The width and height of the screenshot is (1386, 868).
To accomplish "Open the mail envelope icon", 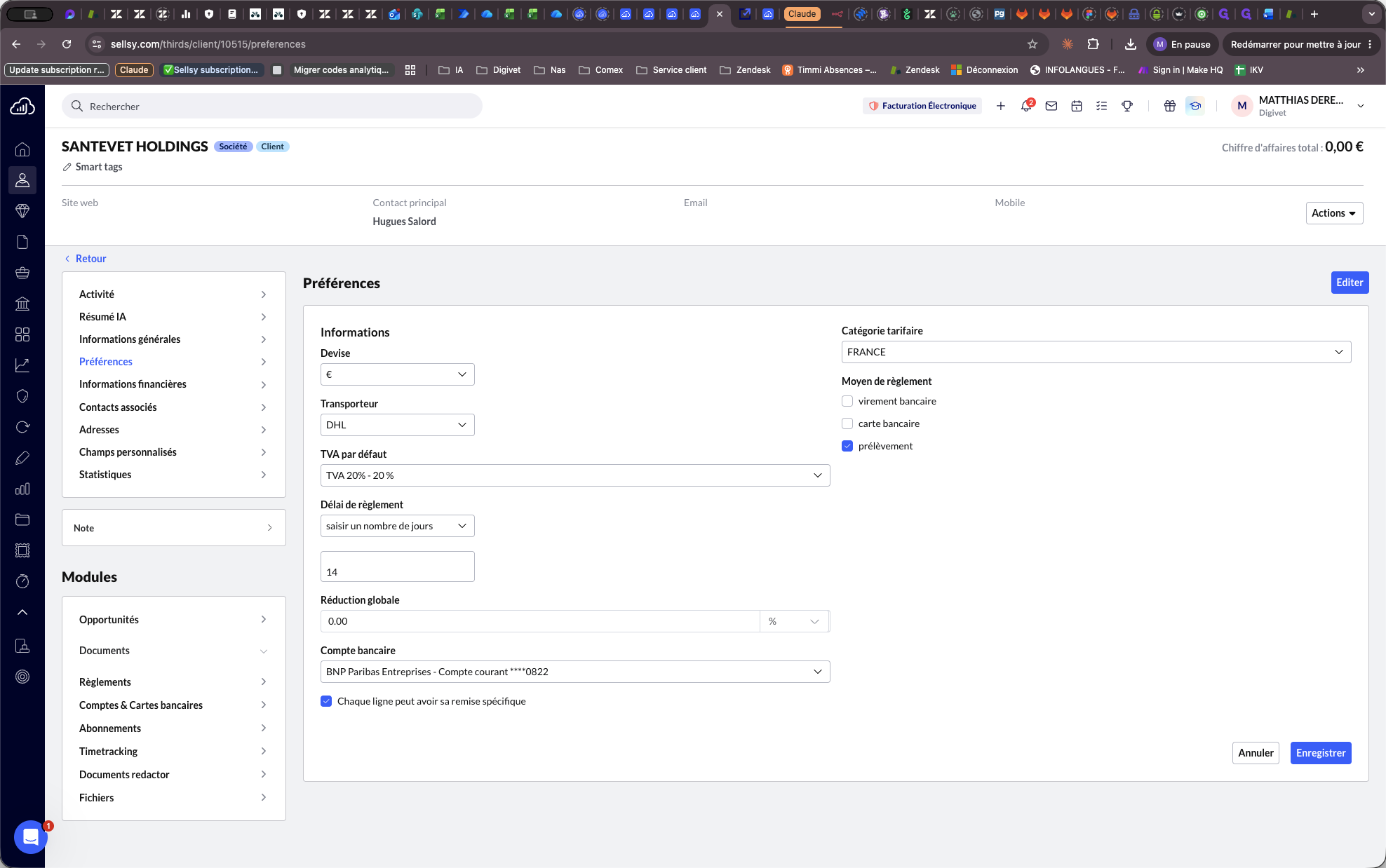I will click(x=1051, y=106).
